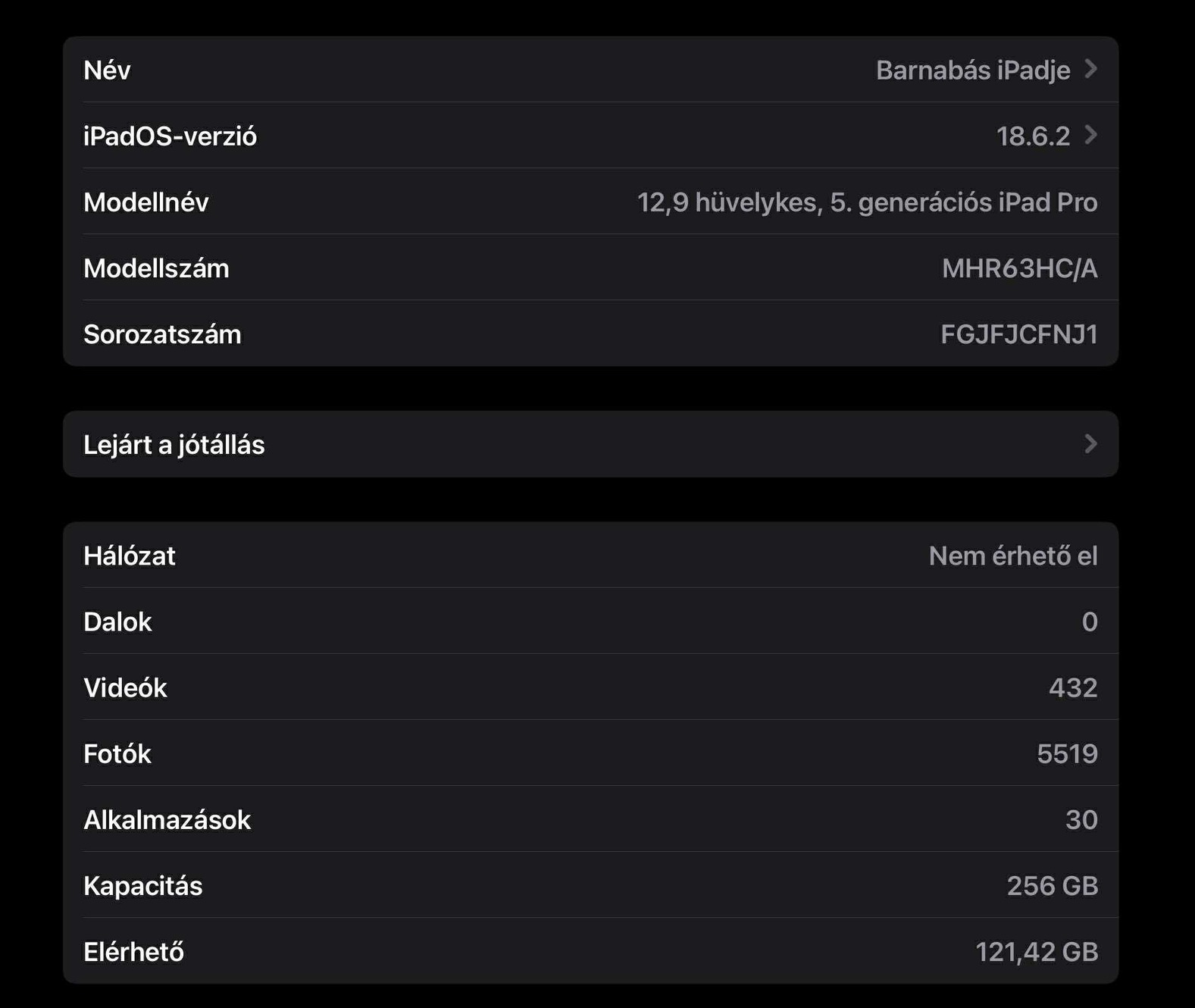This screenshot has height=1008, width=1195.
Task: Select the iPadOS-verzió label
Action: point(170,136)
